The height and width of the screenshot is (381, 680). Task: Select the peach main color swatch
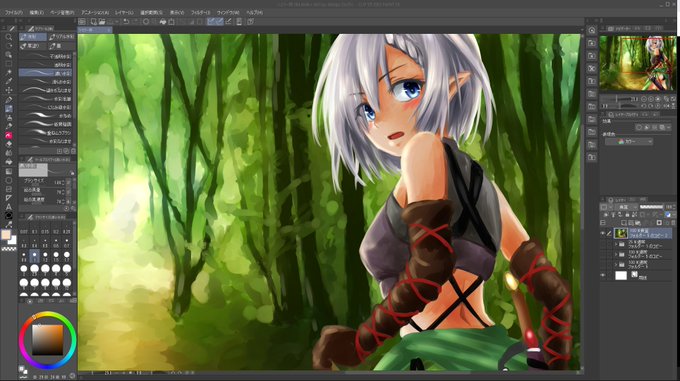pyautogui.click(x=6, y=234)
